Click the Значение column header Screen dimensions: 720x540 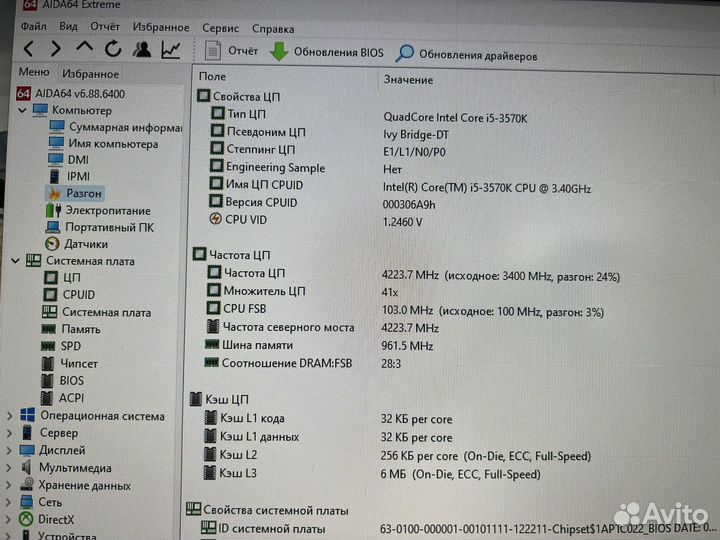click(x=408, y=79)
